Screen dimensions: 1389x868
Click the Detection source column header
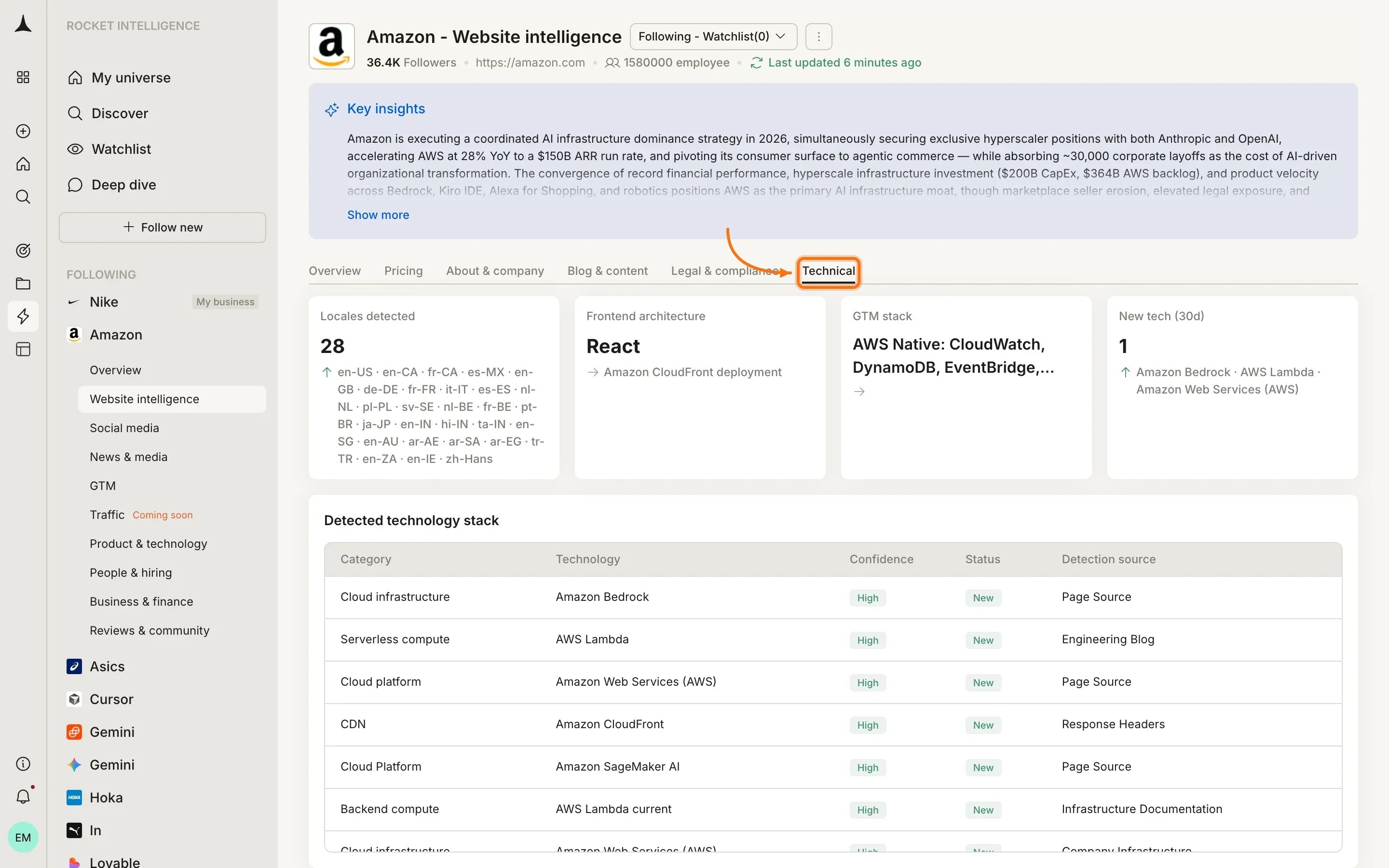pyautogui.click(x=1108, y=559)
